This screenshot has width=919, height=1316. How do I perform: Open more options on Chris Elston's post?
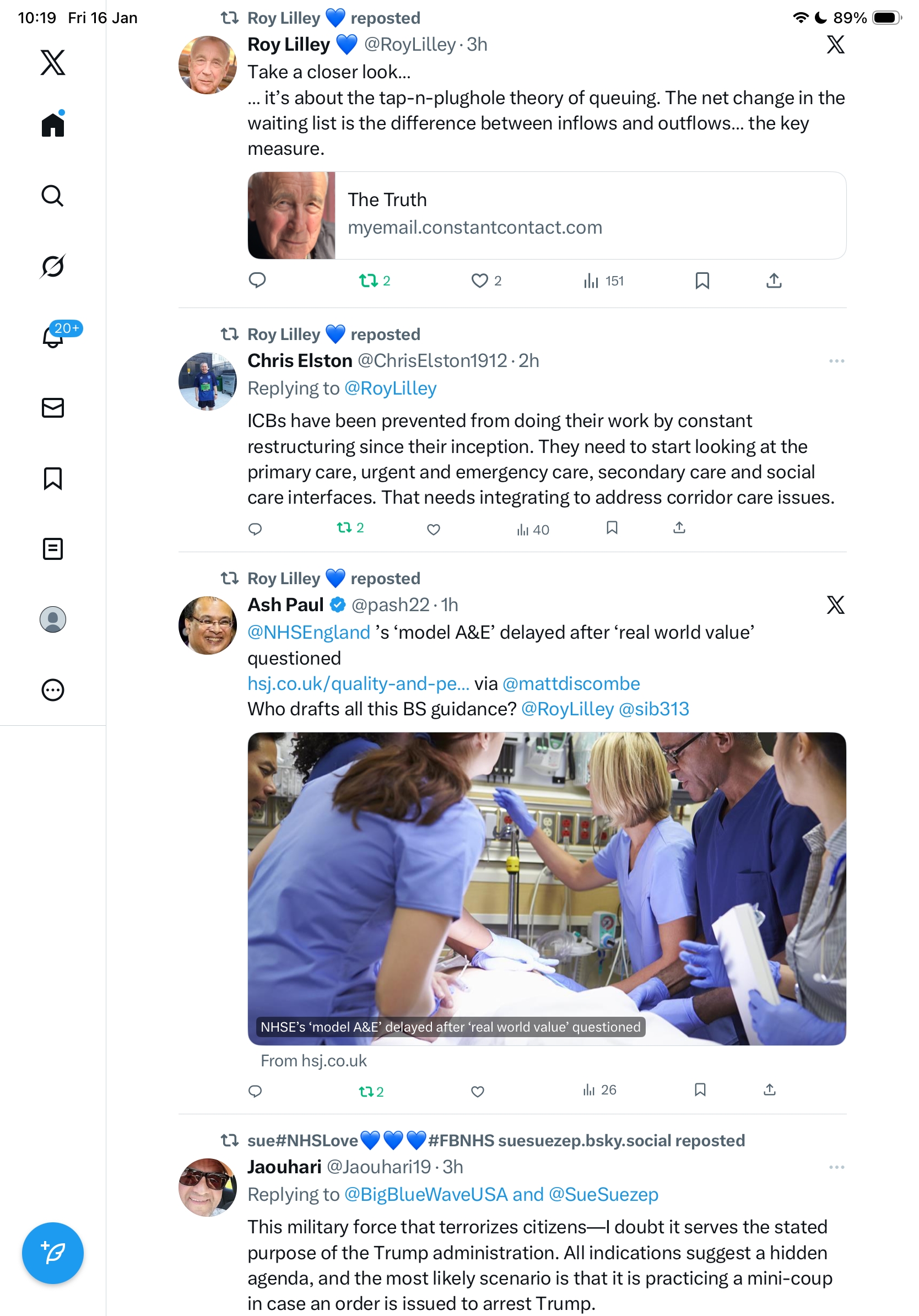click(x=836, y=360)
